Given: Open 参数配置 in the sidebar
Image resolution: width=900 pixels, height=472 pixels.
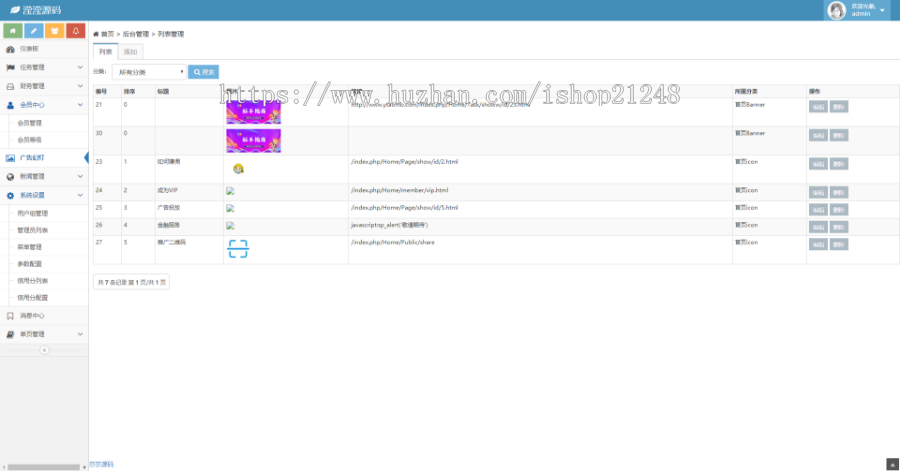Looking at the screenshot, I should [29, 264].
